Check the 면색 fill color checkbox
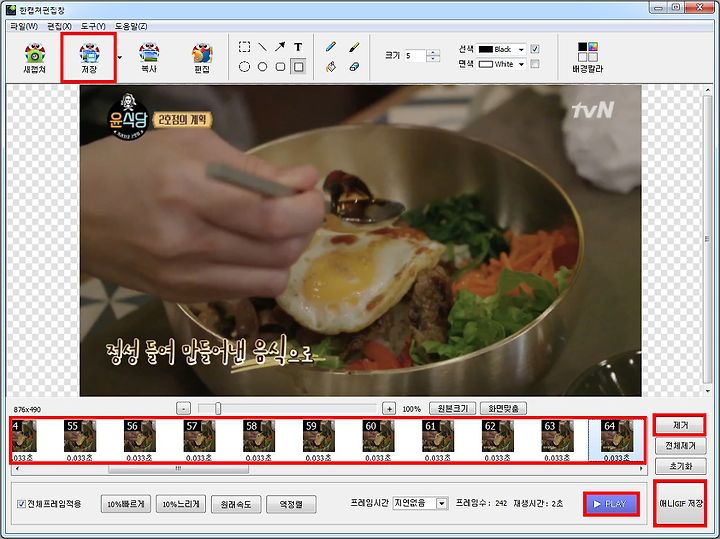This screenshot has height=539, width=720. point(535,64)
